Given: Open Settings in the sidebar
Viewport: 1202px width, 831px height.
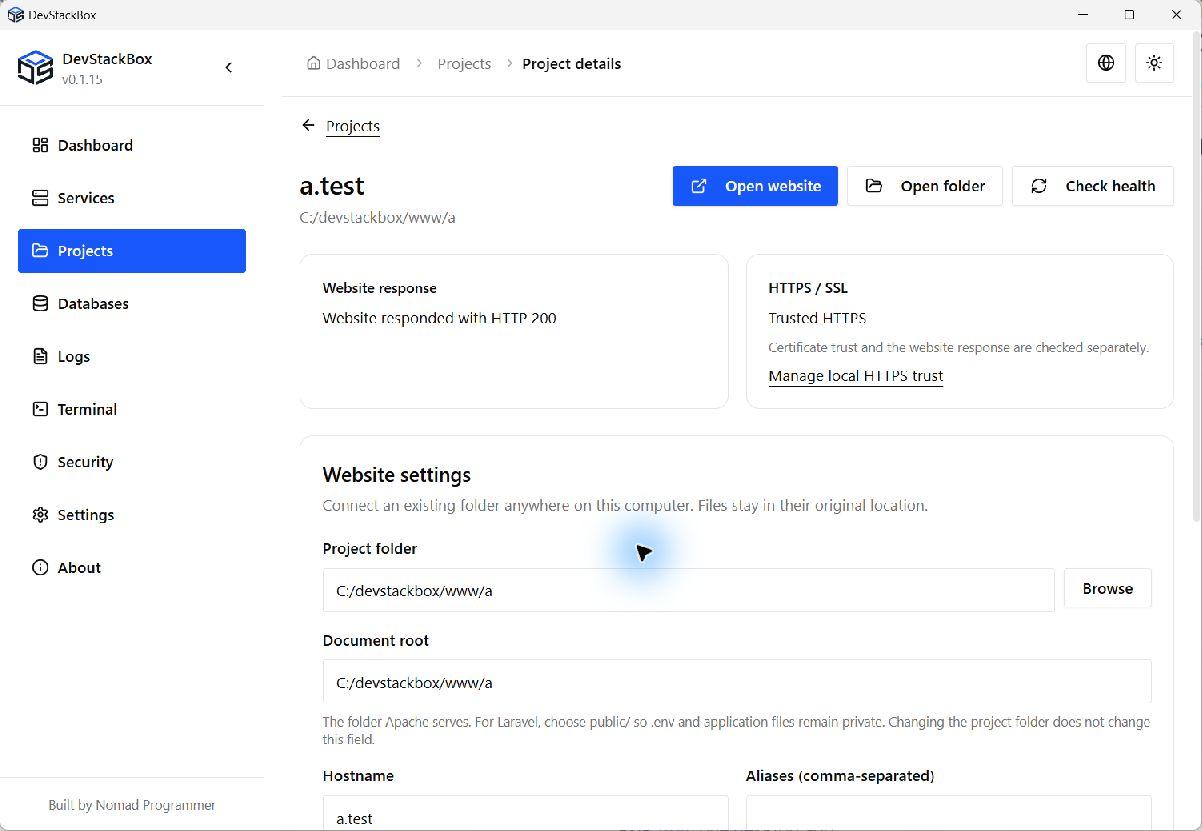Looking at the screenshot, I should point(132,515).
